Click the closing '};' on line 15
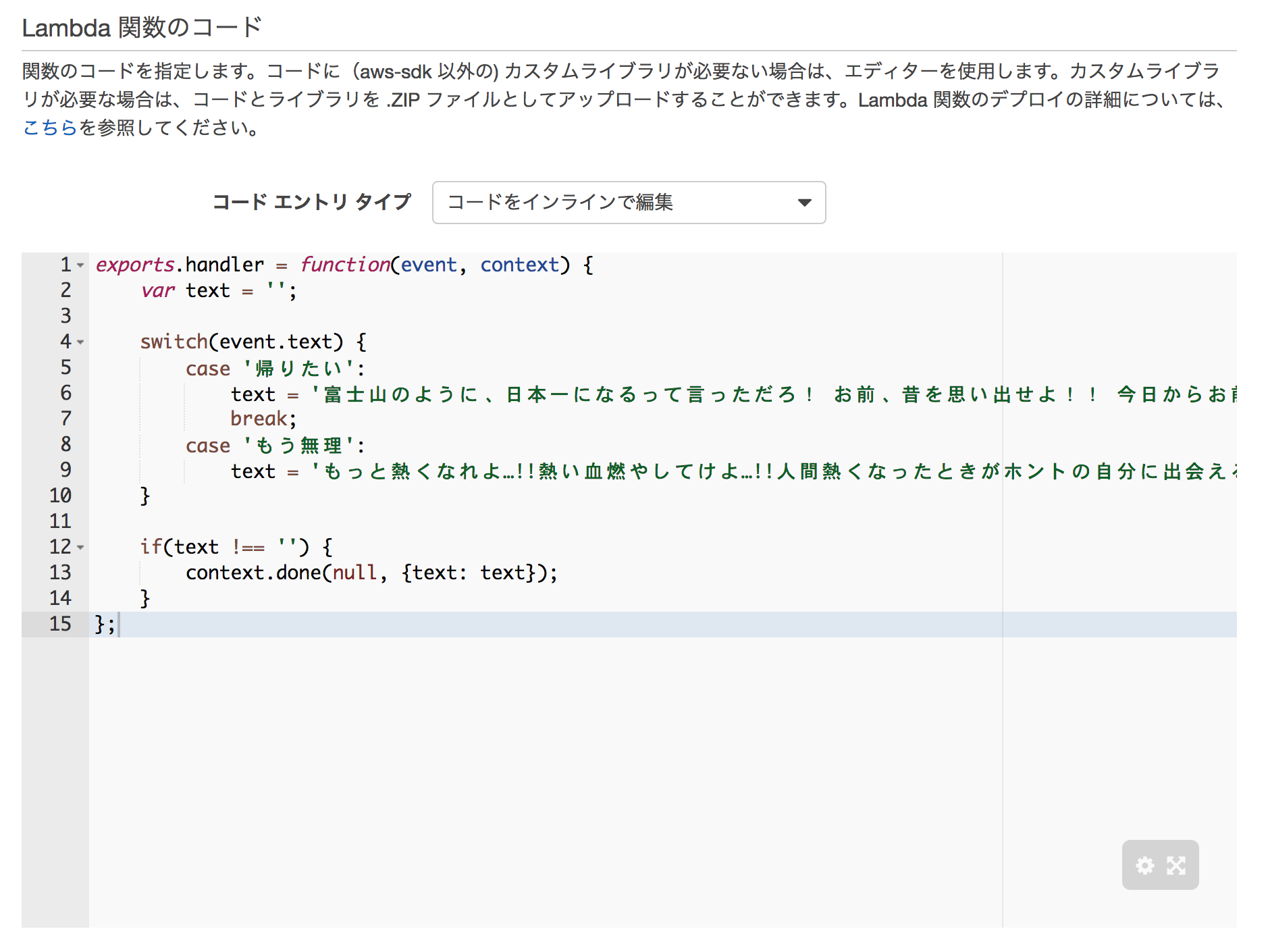The image size is (1268, 952). coord(105,624)
